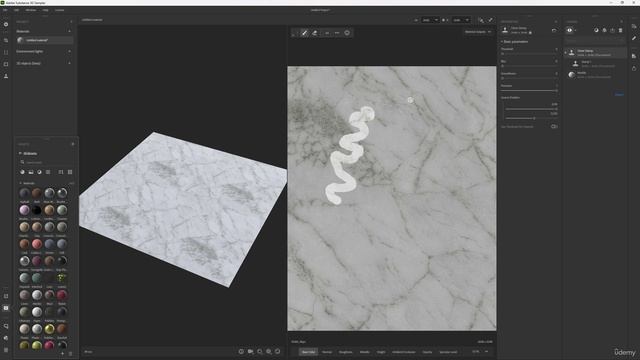The image size is (640, 360).
Task: Open the Edit menu
Action: [16, 10]
